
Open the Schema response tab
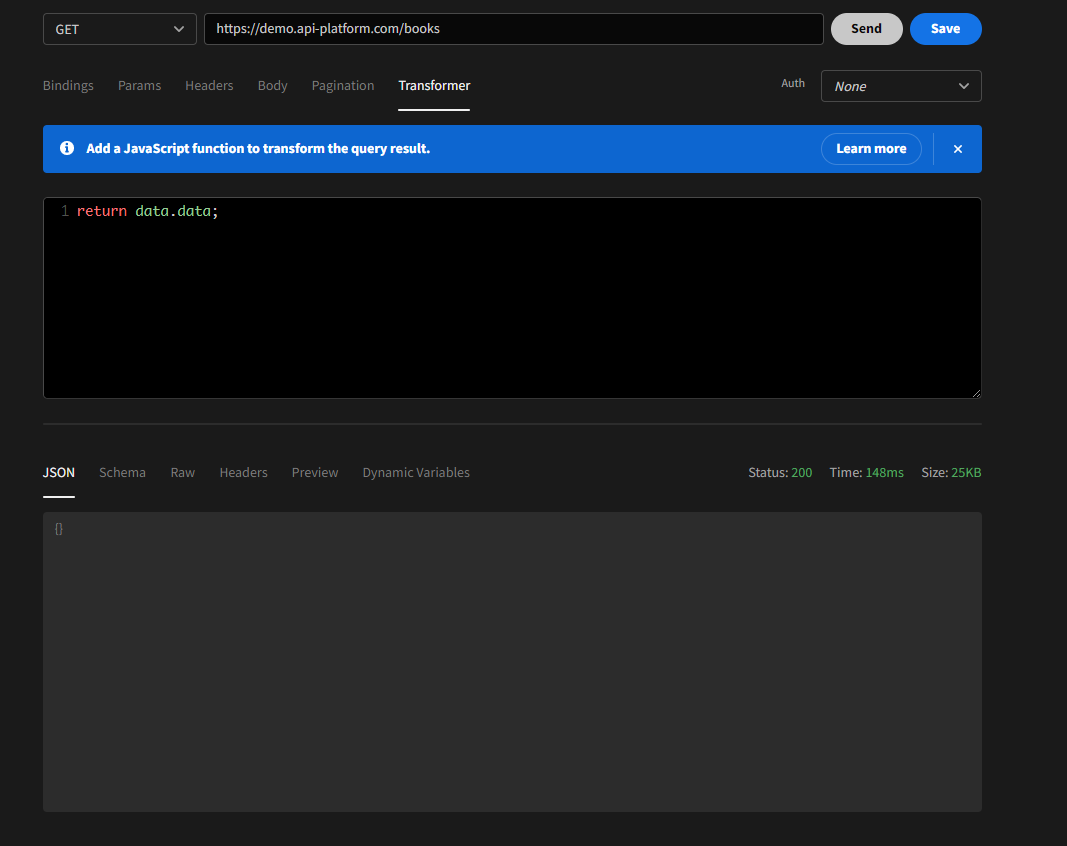point(122,472)
